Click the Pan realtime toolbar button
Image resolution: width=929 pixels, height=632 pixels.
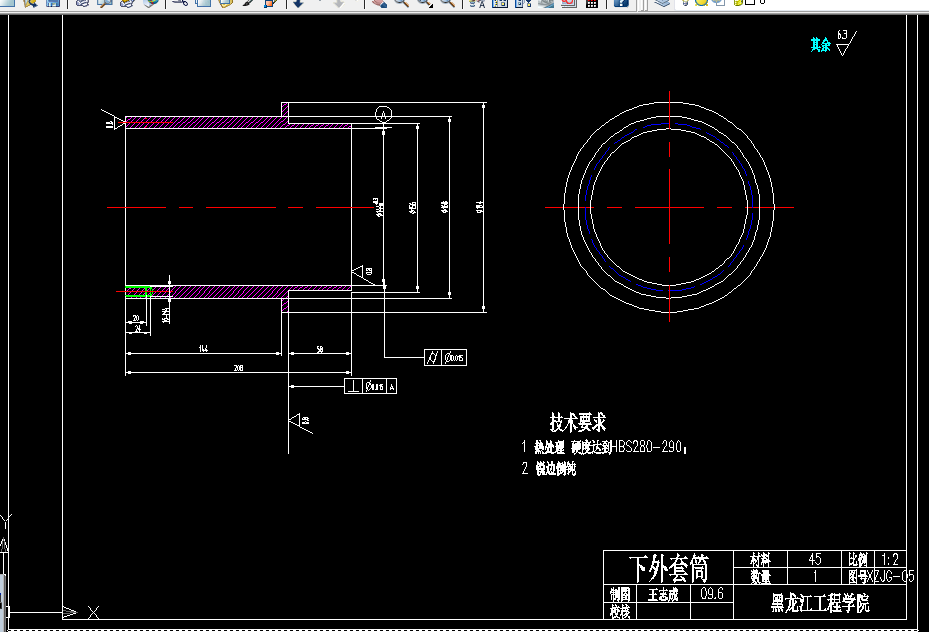point(379,2)
